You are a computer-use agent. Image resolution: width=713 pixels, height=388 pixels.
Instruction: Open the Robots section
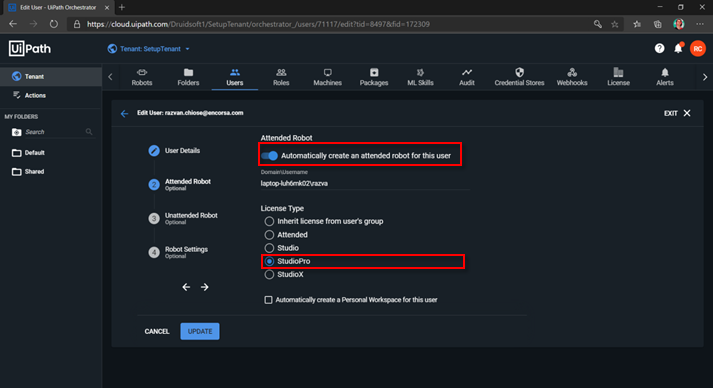[x=142, y=77]
